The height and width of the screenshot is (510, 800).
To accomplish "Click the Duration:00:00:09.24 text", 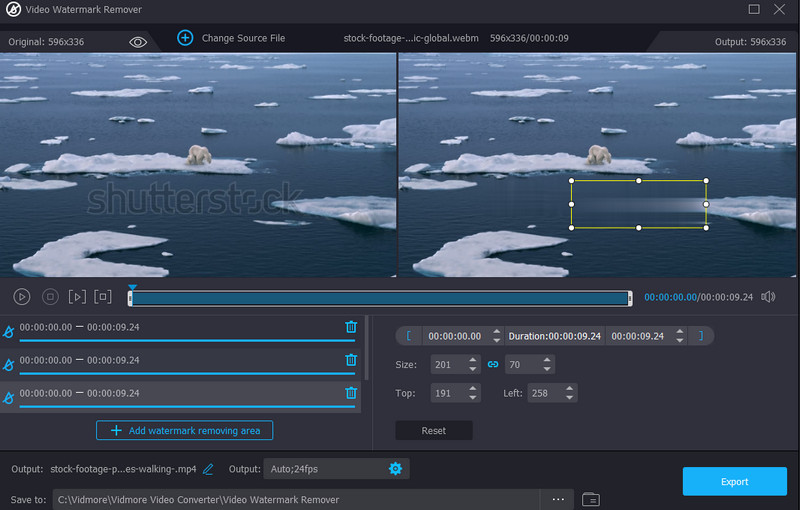I will point(555,336).
